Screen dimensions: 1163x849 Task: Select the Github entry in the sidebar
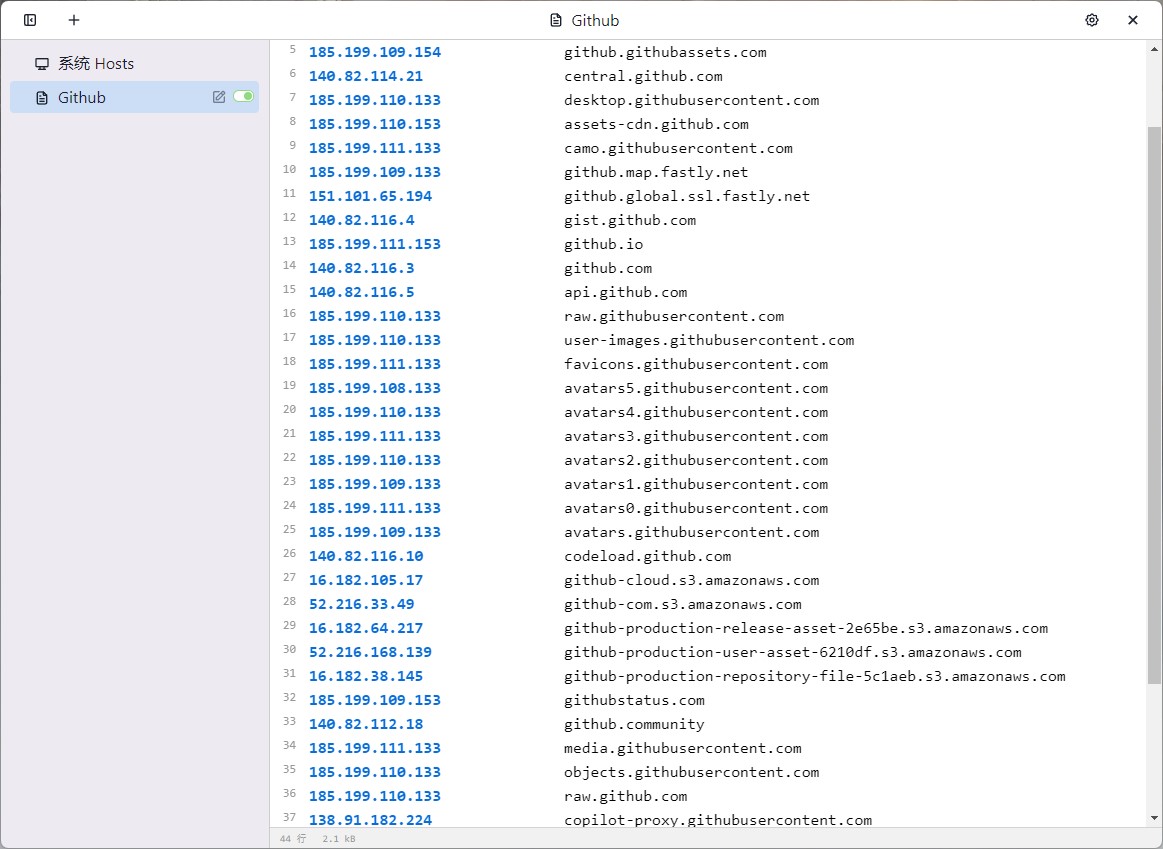[134, 97]
